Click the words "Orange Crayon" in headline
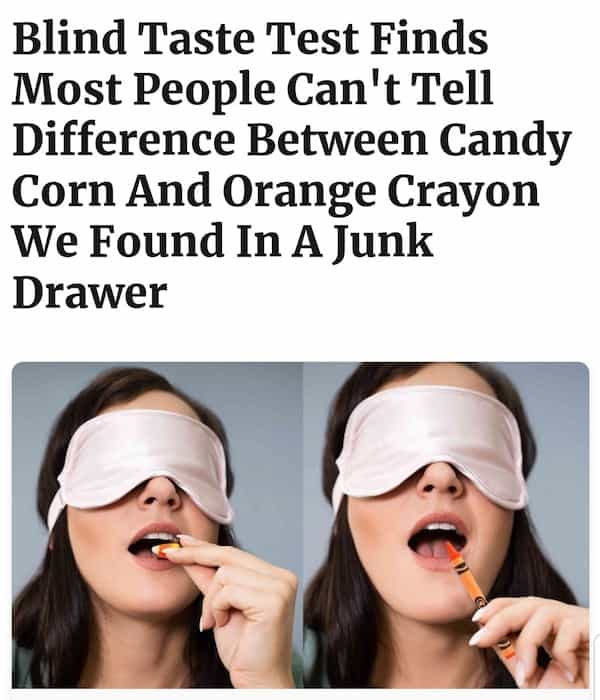Screen dimensions: 600x700 [x=381, y=191]
